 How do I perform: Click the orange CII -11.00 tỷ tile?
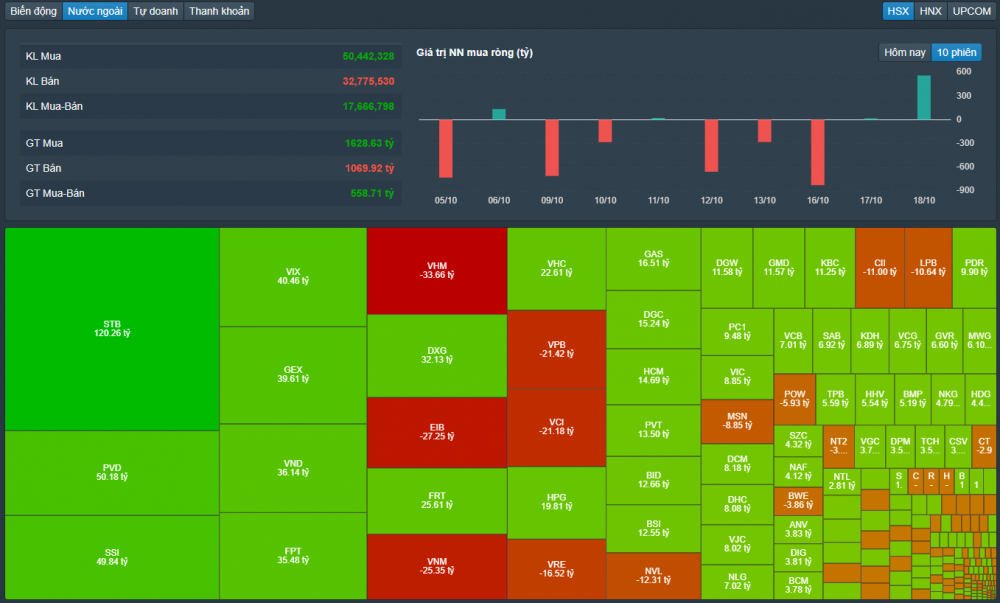click(879, 268)
